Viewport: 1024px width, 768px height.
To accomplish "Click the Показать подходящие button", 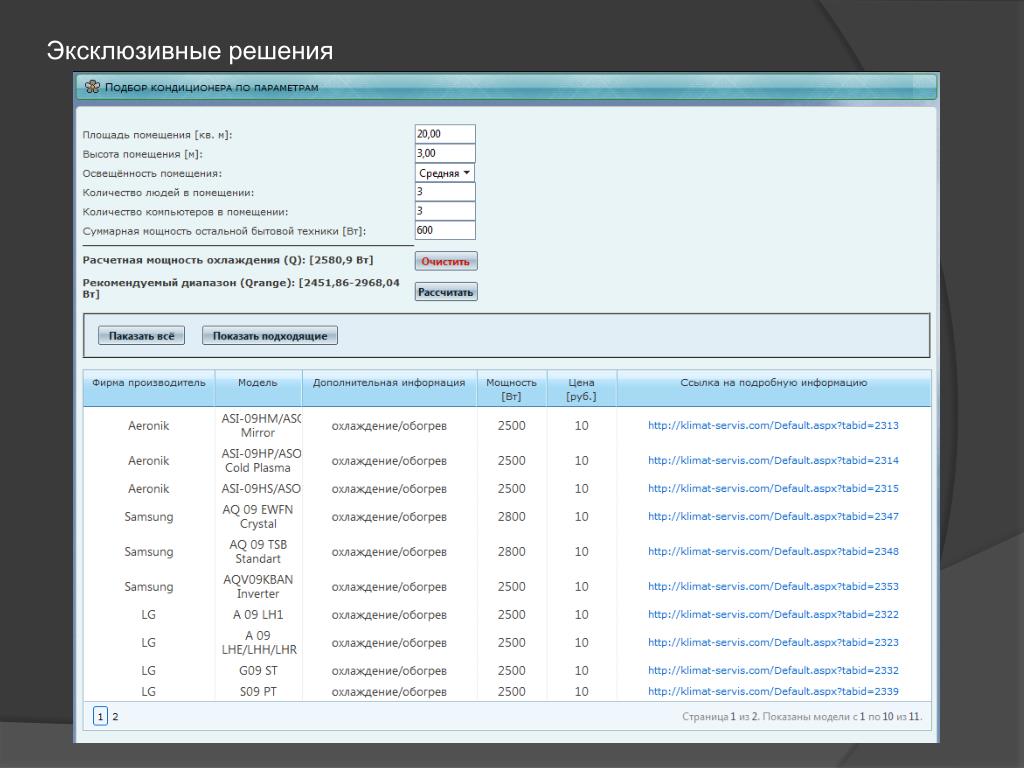I will tap(270, 336).
